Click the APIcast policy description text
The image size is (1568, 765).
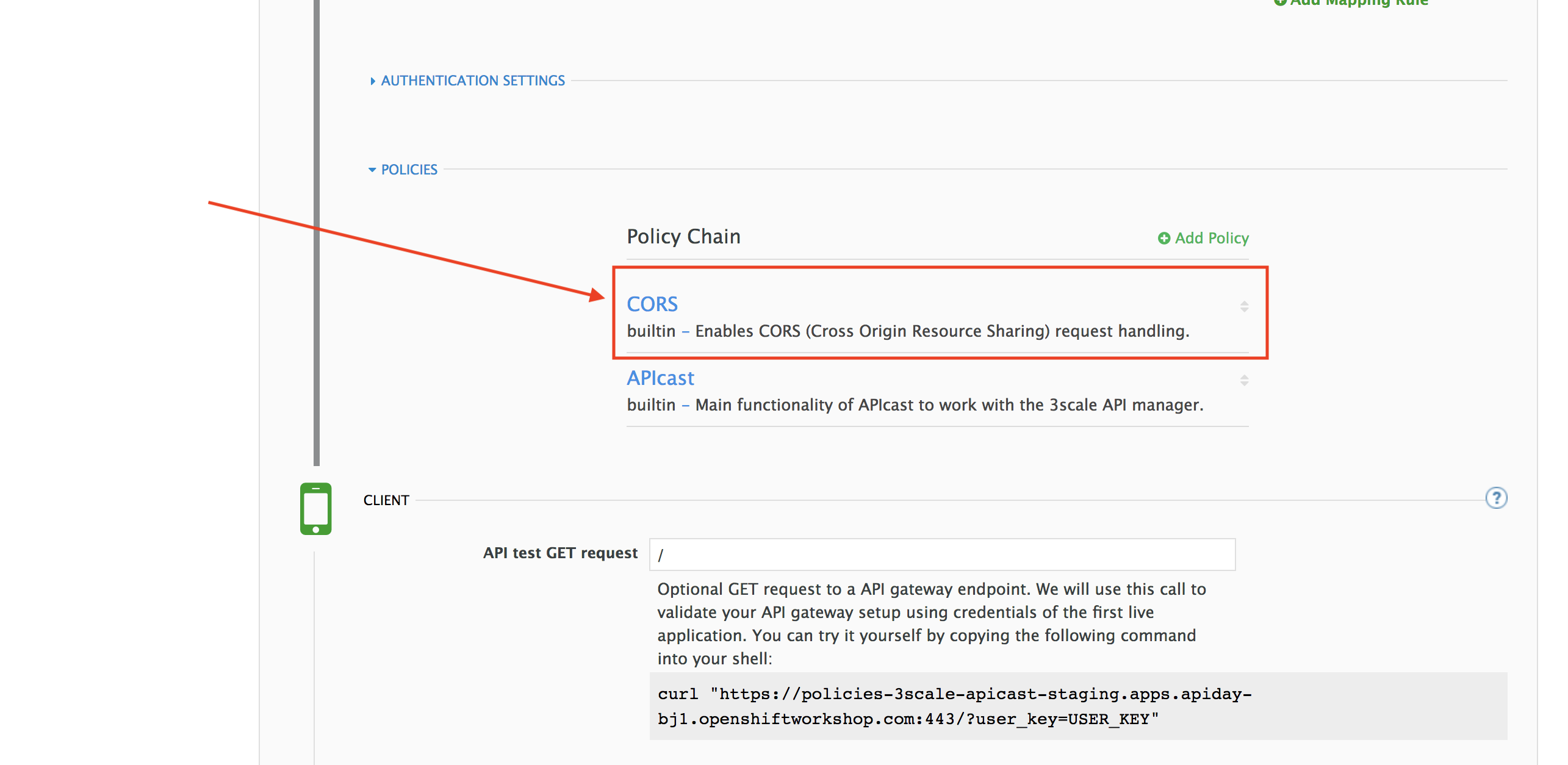pos(915,405)
